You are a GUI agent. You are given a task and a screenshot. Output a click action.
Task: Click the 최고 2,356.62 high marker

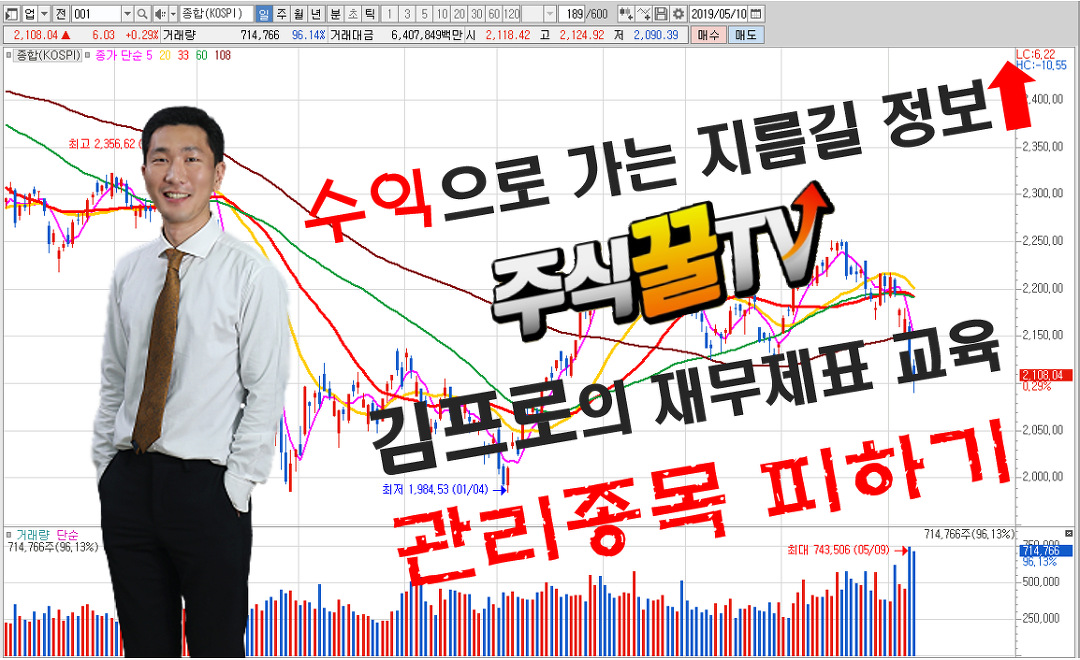coord(105,144)
